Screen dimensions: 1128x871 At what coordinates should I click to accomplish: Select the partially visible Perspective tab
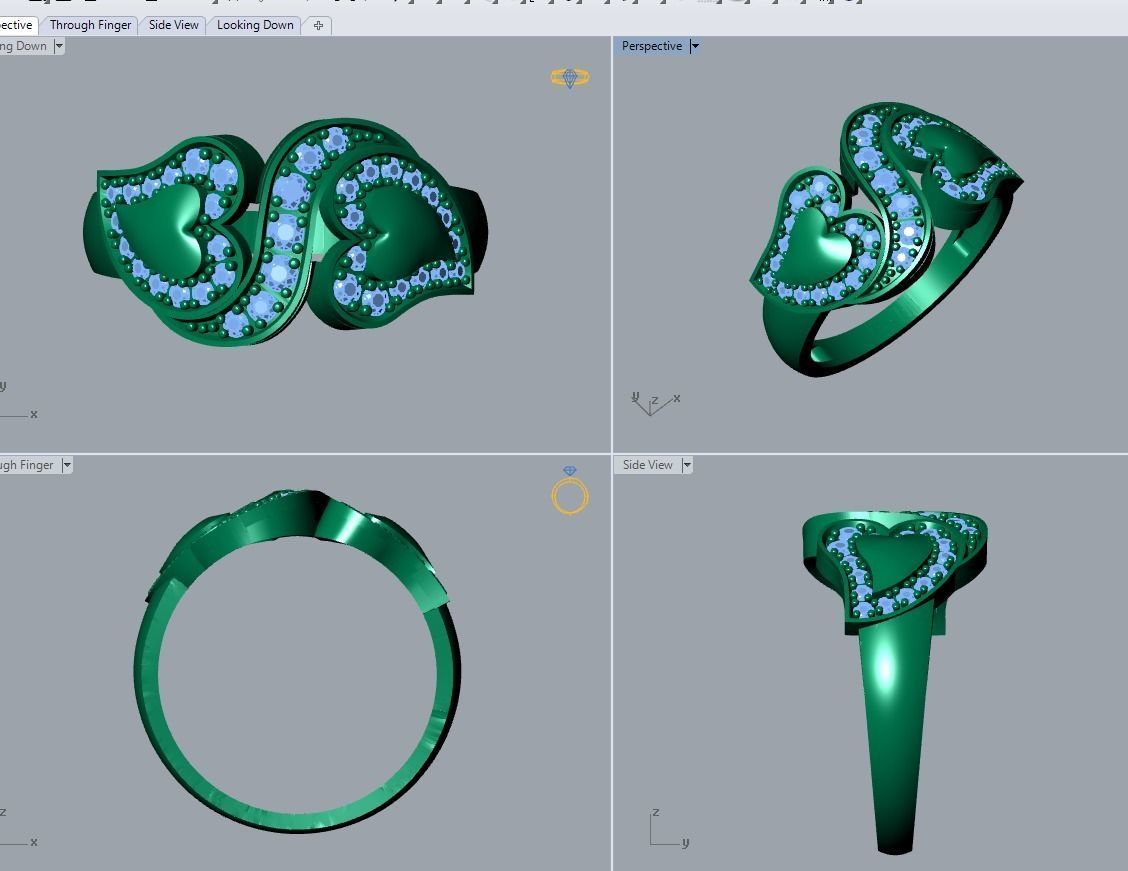[17, 25]
